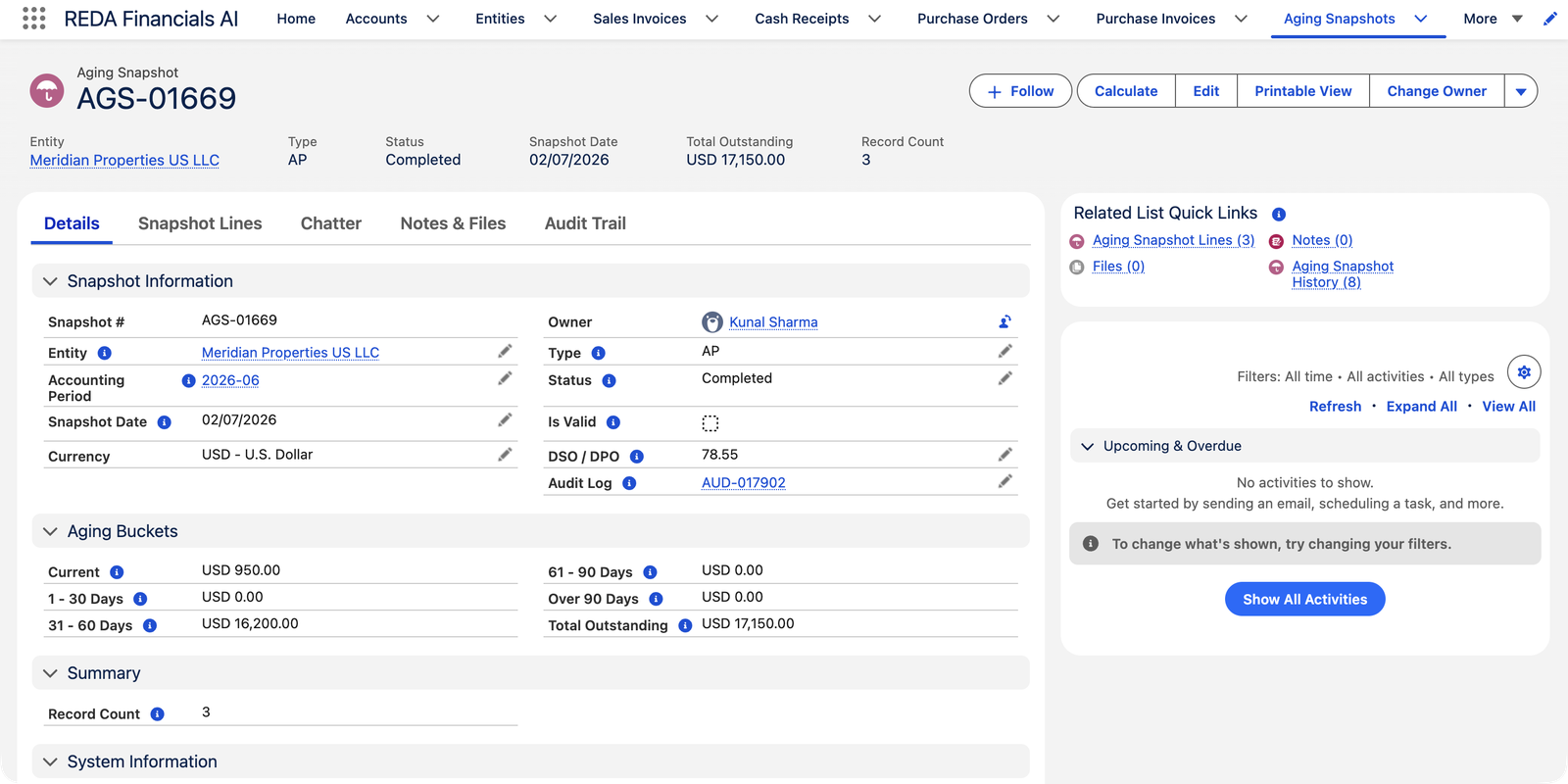Open the Notes & Files tab
Viewport: 1568px width, 784px height.
tap(453, 223)
